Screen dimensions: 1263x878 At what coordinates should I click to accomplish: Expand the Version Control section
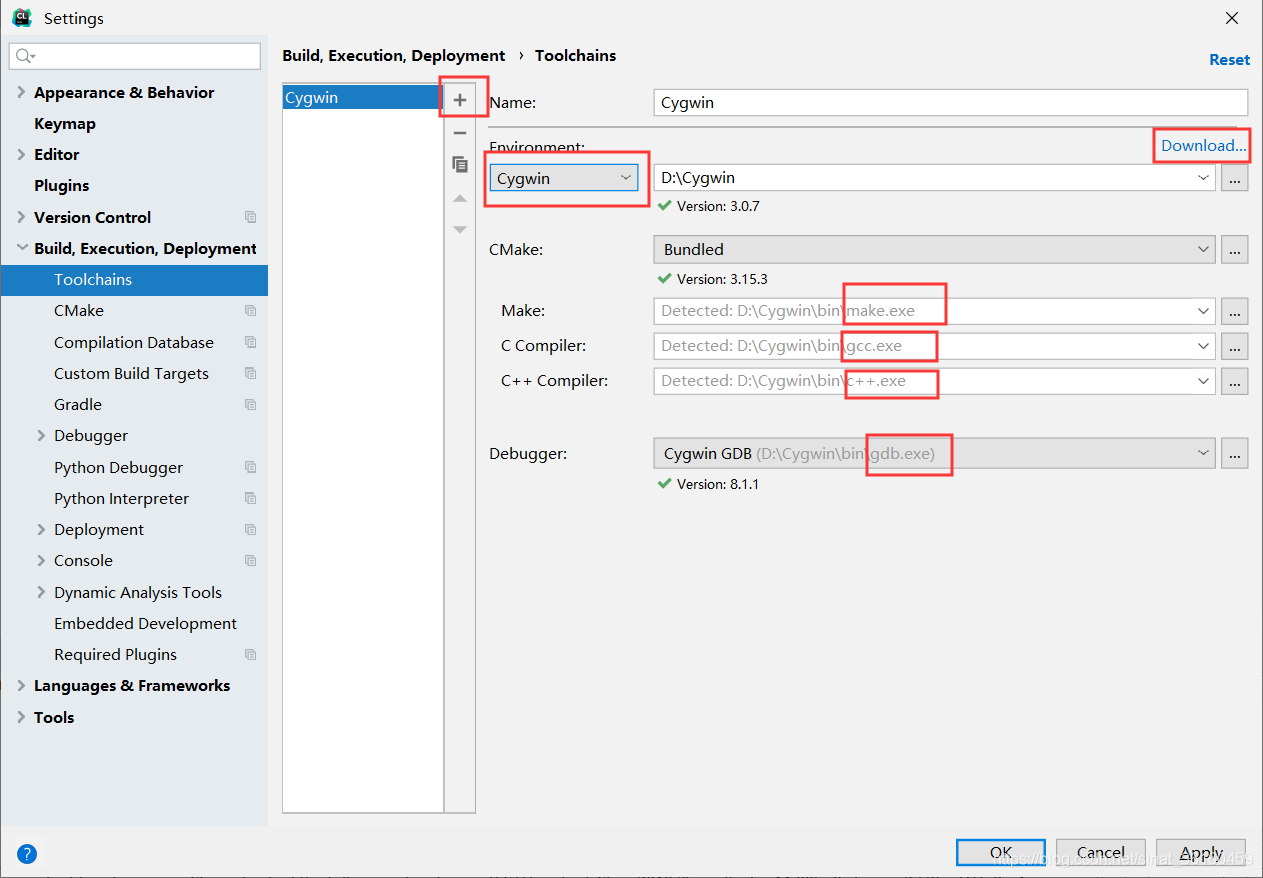pyautogui.click(x=21, y=217)
